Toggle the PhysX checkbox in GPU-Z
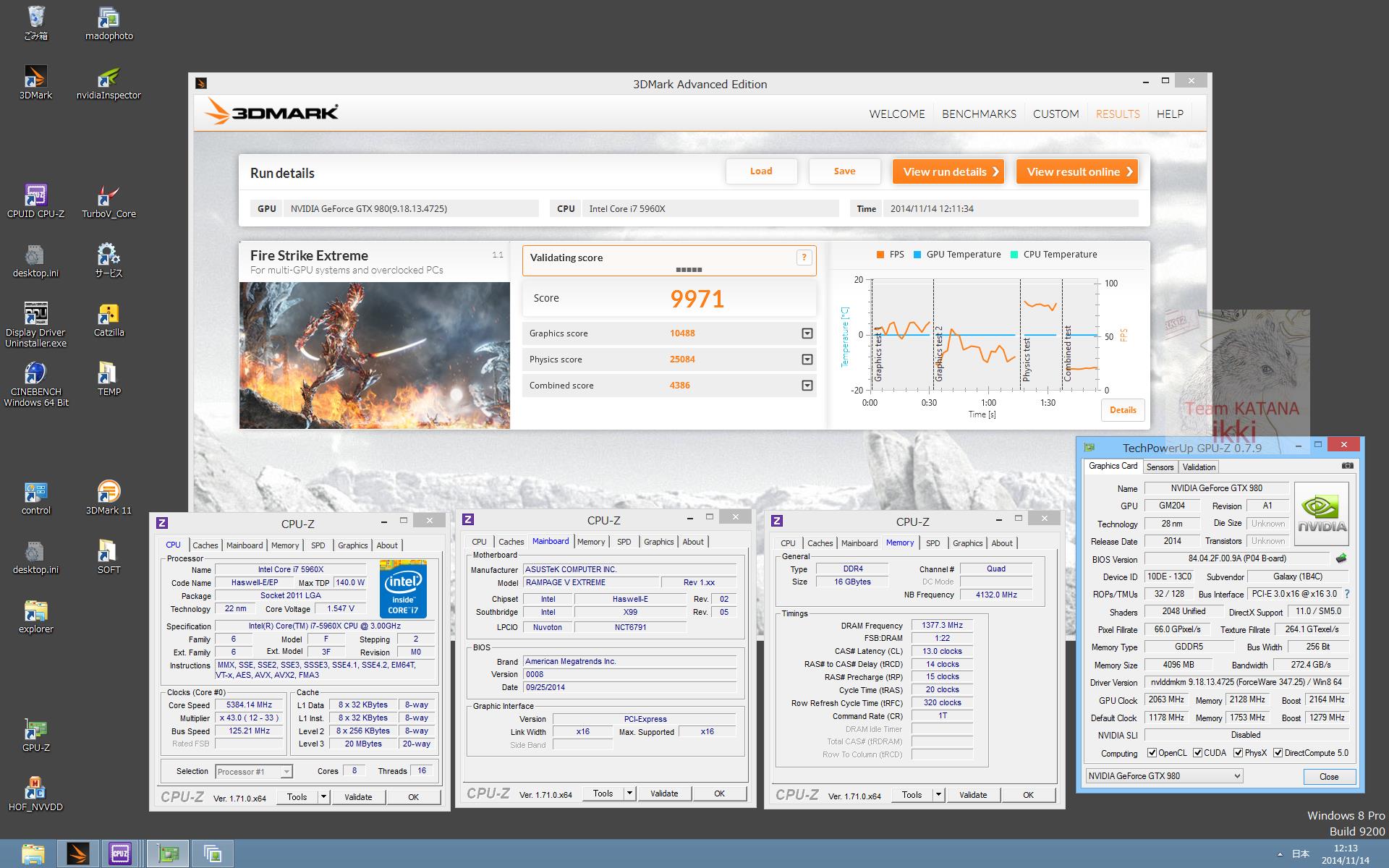Screen dimensions: 1389x868 [x=1239, y=753]
